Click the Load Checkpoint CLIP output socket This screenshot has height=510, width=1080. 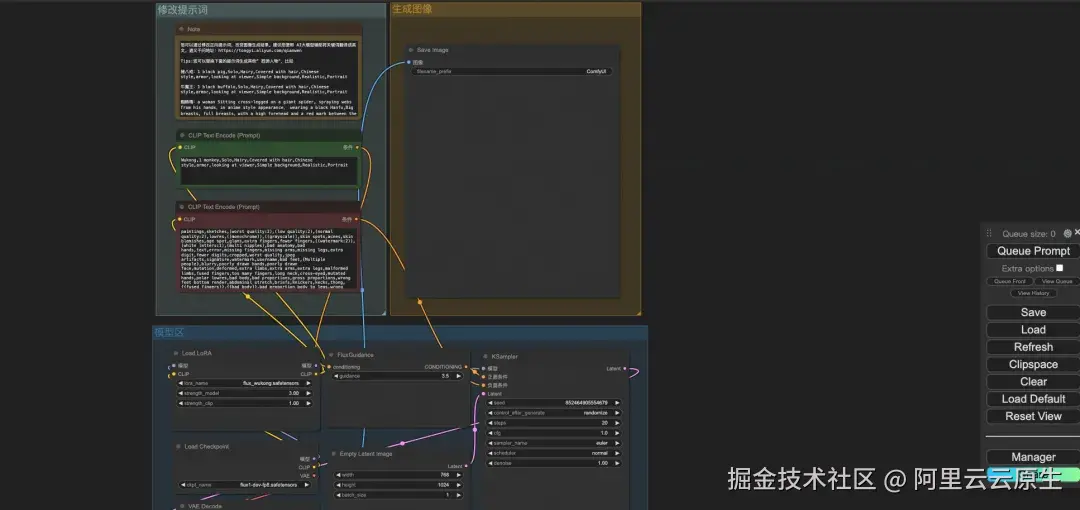tap(315, 467)
